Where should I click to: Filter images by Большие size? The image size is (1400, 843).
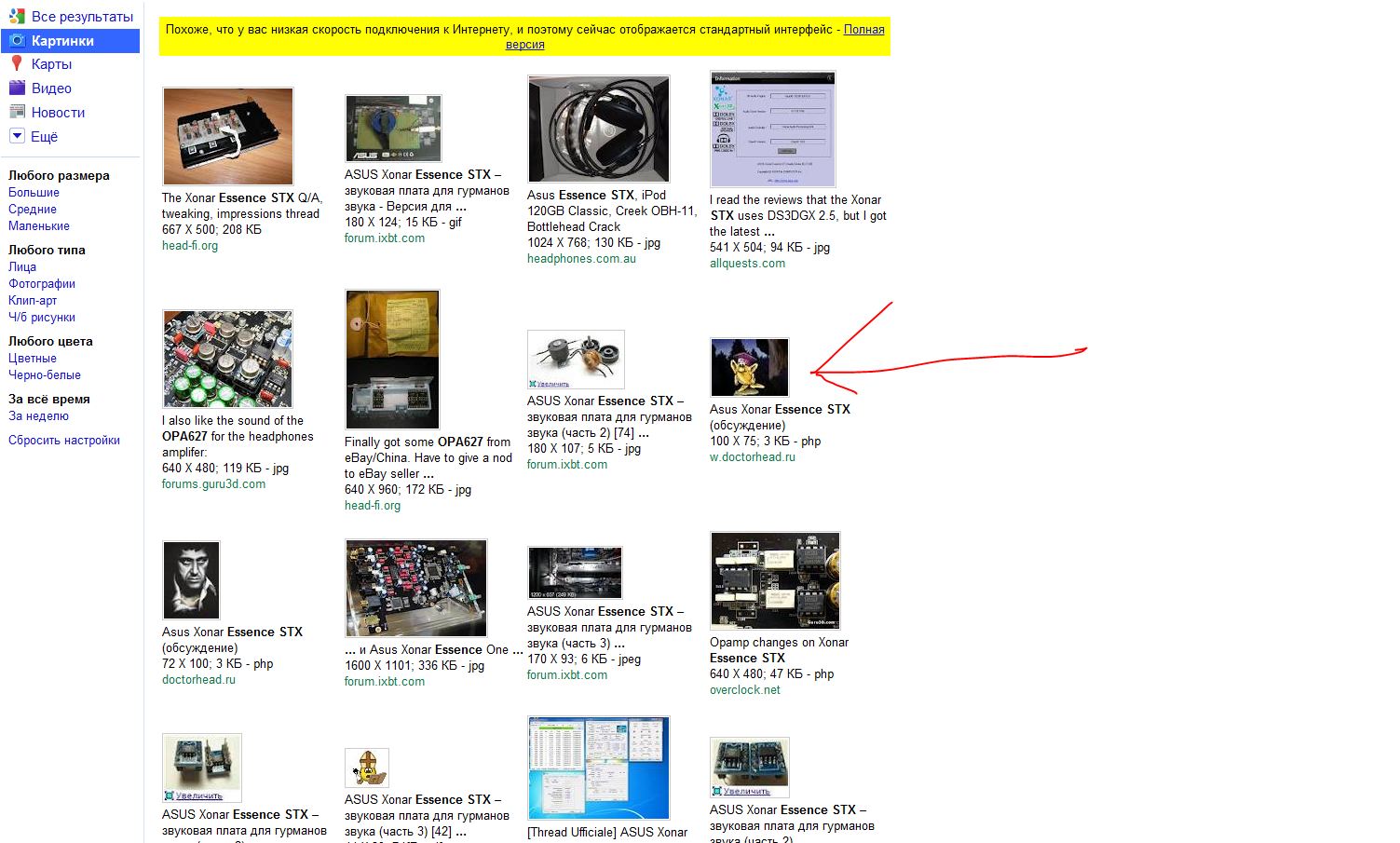click(x=34, y=193)
